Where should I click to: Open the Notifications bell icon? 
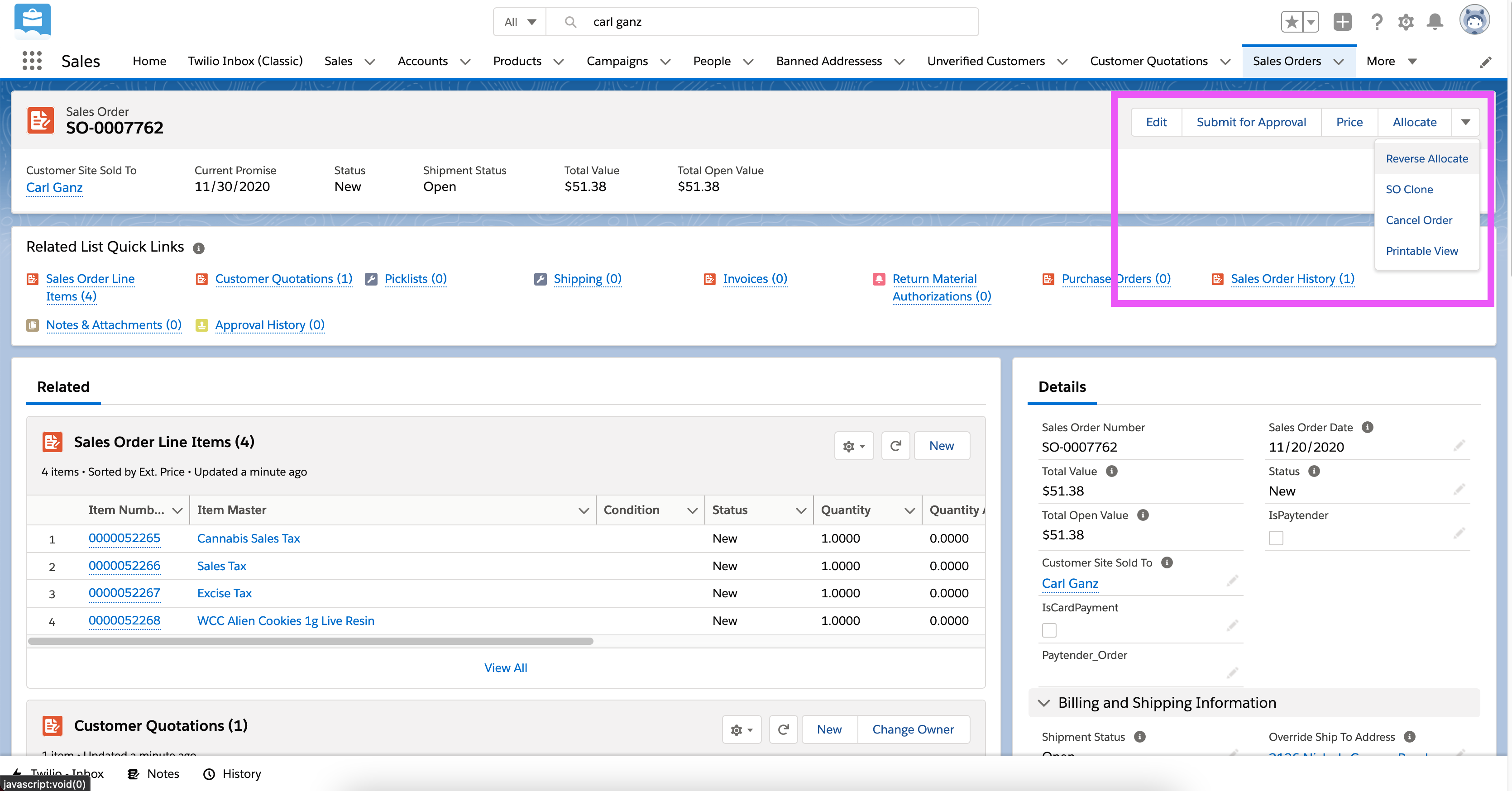click(x=1435, y=22)
